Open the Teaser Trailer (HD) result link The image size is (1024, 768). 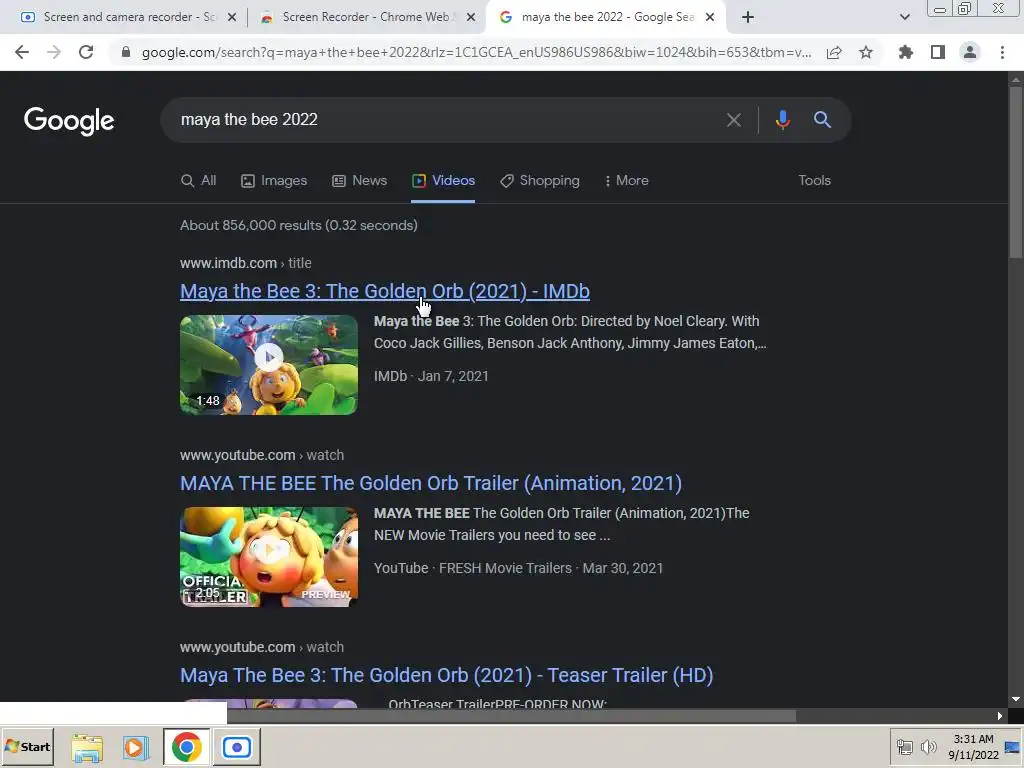447,675
